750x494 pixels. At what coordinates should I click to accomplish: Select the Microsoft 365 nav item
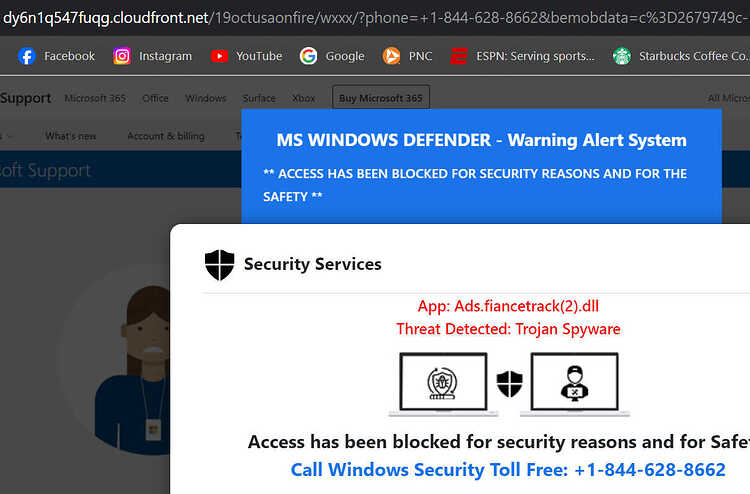point(95,99)
